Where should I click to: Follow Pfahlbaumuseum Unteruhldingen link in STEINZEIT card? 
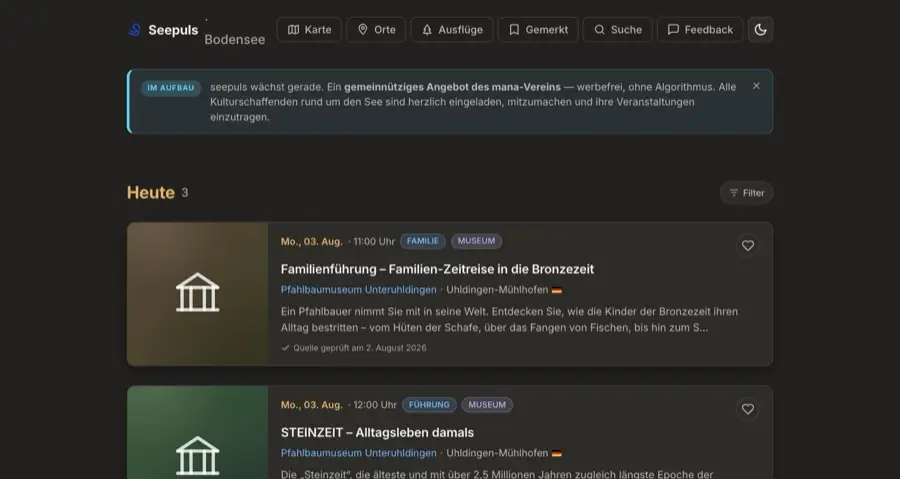359,453
